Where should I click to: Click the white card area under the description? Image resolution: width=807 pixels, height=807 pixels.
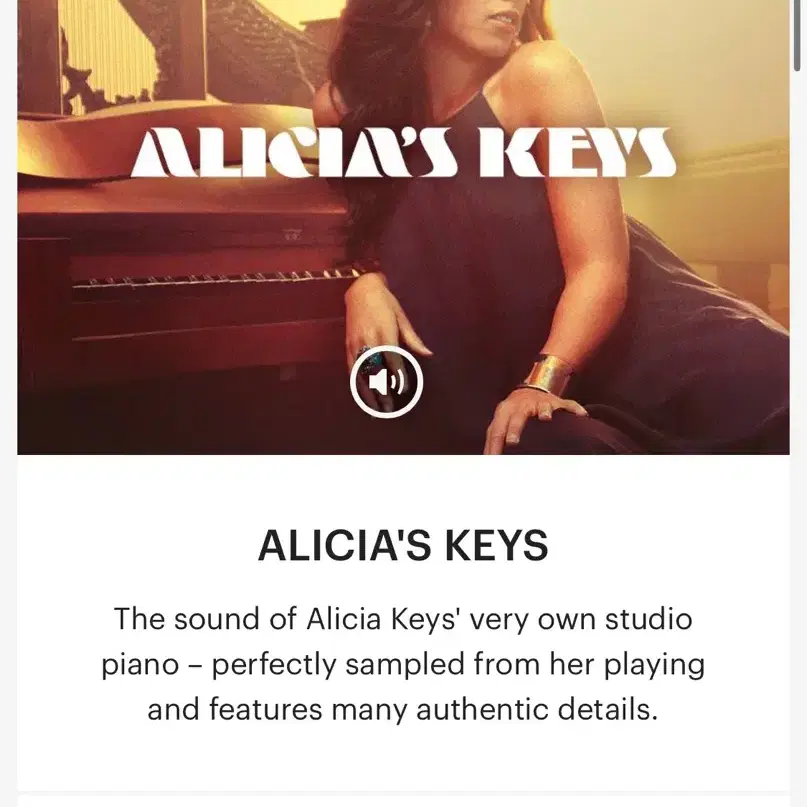[x=403, y=759]
